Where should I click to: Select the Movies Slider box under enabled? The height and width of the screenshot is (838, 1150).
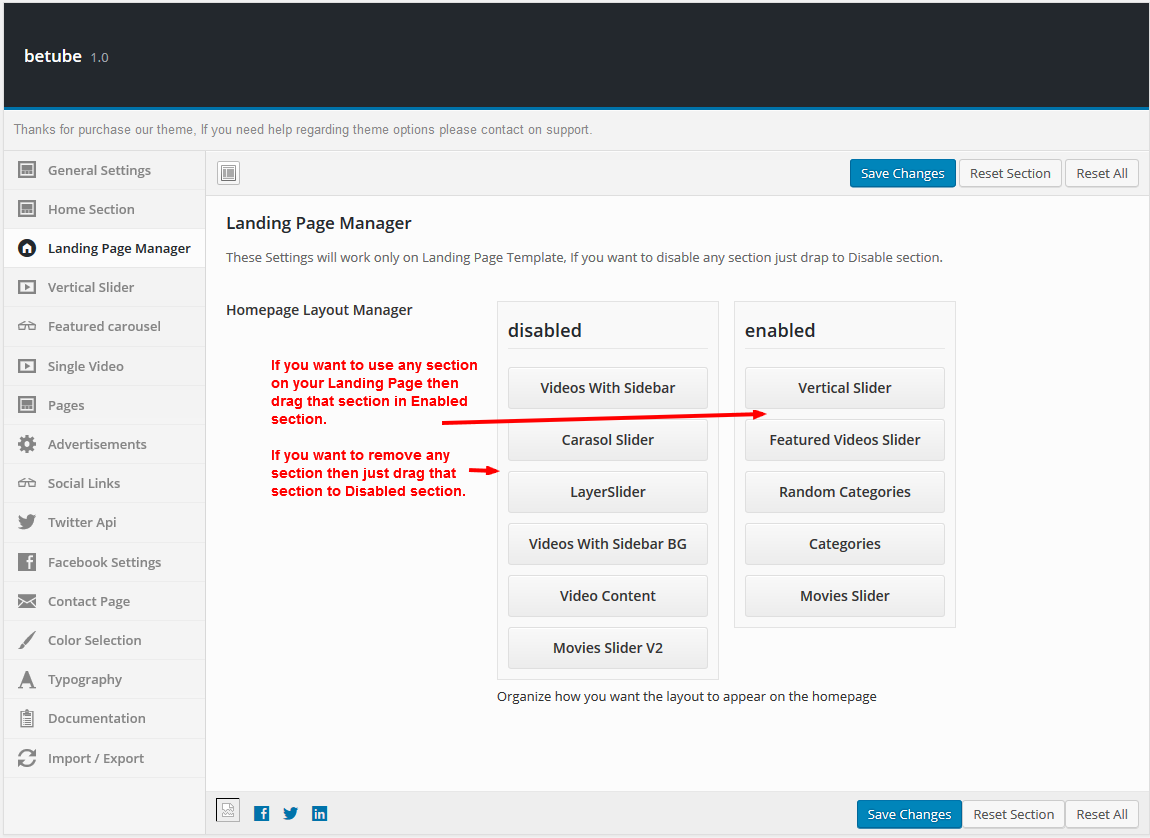844,595
